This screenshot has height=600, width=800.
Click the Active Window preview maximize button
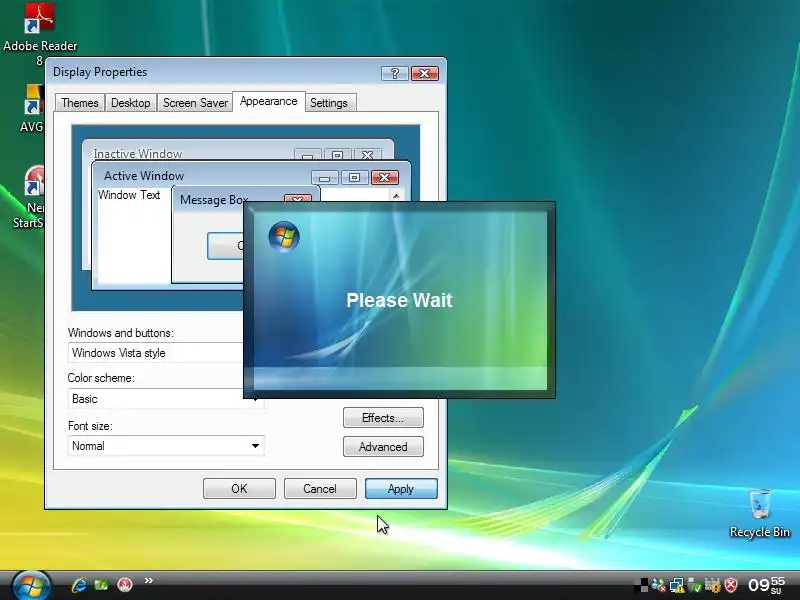[x=355, y=177]
